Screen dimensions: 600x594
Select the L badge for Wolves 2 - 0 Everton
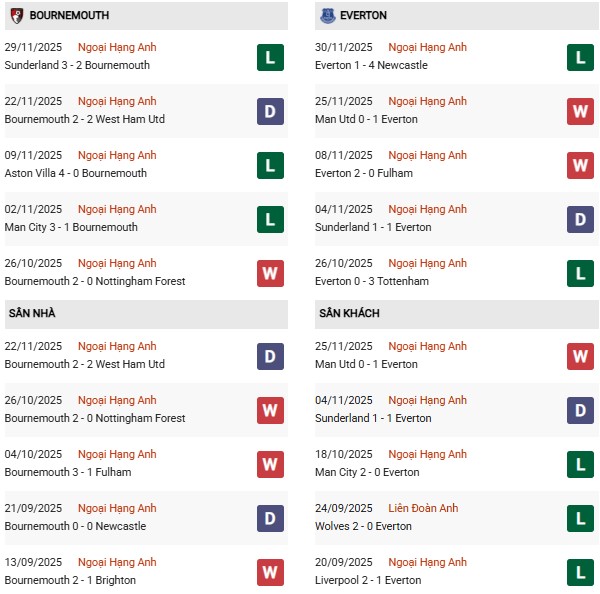pyautogui.click(x=580, y=518)
